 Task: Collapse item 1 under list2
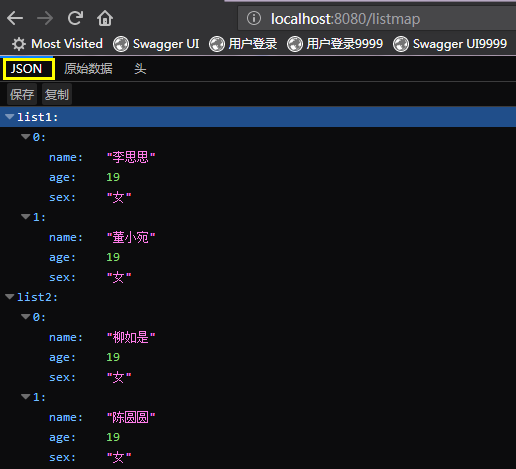pos(25,397)
